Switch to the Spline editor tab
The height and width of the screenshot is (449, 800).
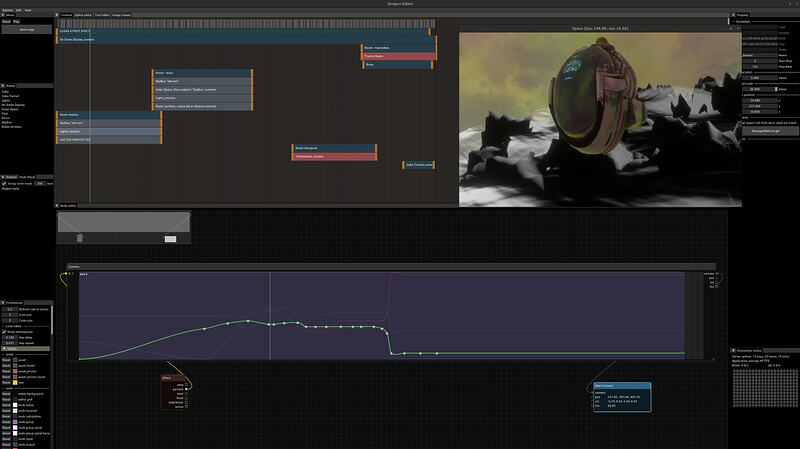point(83,15)
